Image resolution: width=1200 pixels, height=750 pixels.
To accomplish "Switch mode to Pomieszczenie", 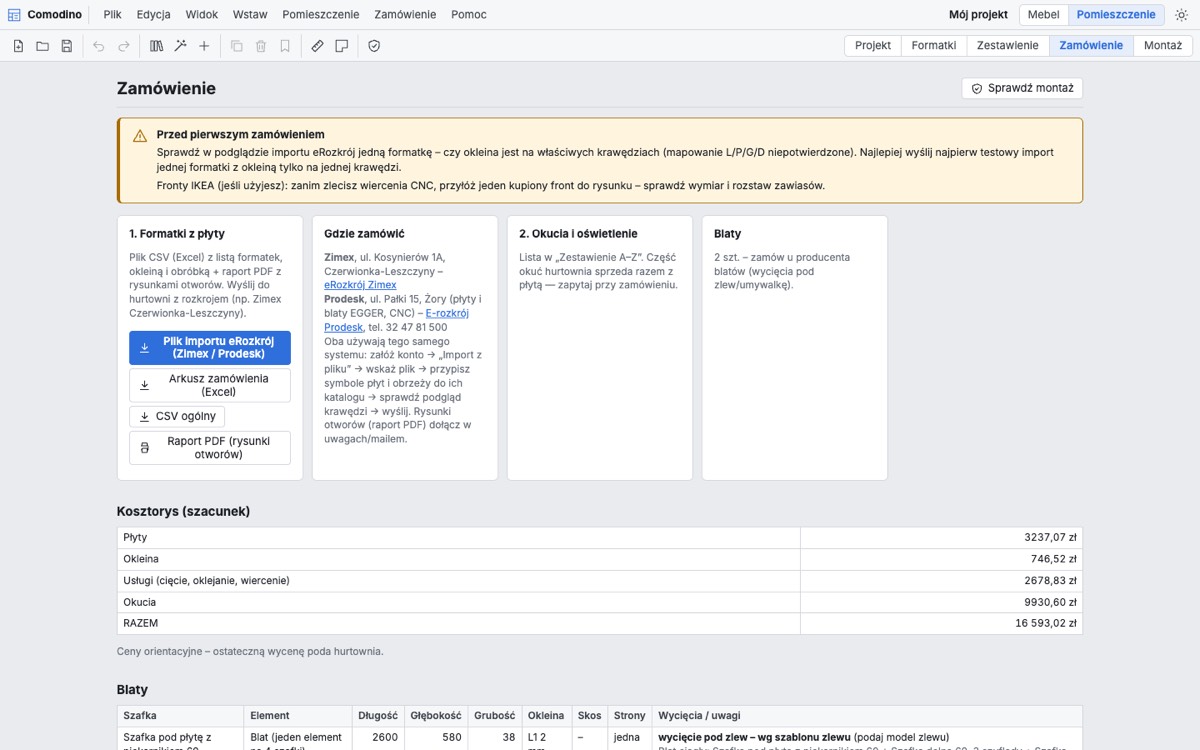I will (1116, 15).
